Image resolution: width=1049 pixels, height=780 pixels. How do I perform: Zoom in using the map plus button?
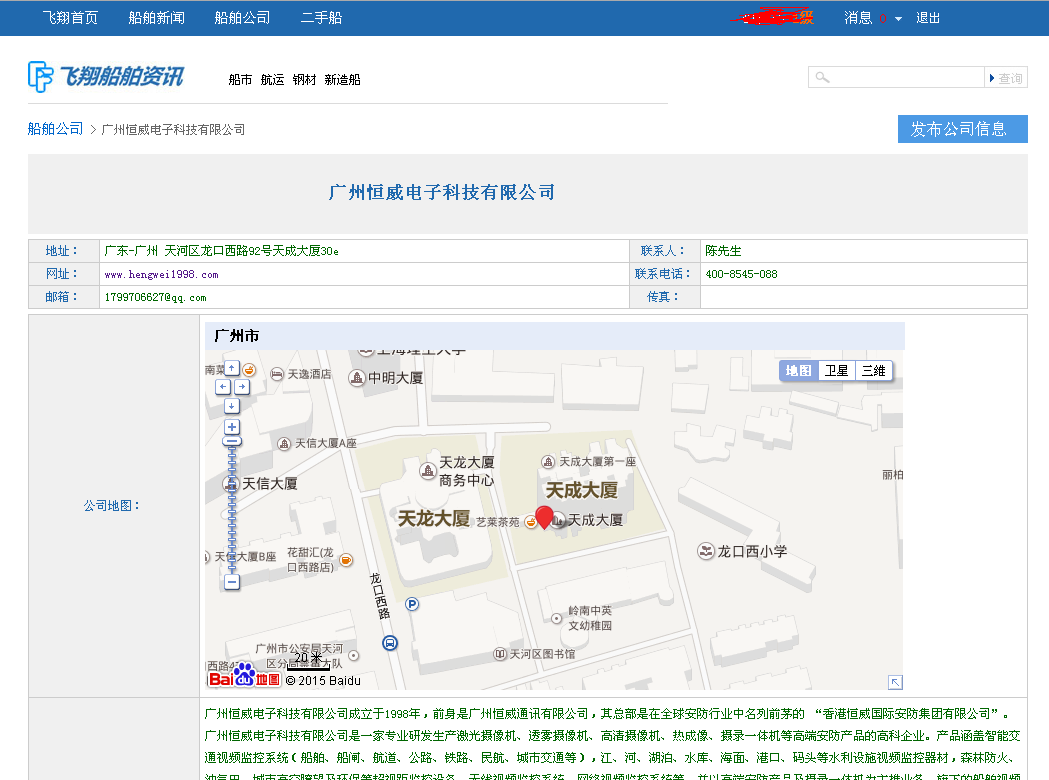click(x=232, y=427)
